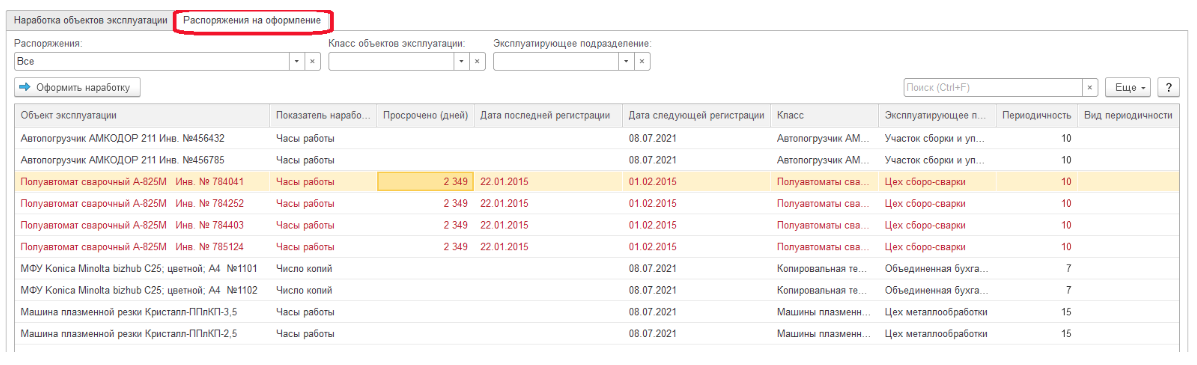The image size is (1197, 365).
Task: Open help with the ? button
Action: [x=1169, y=87]
